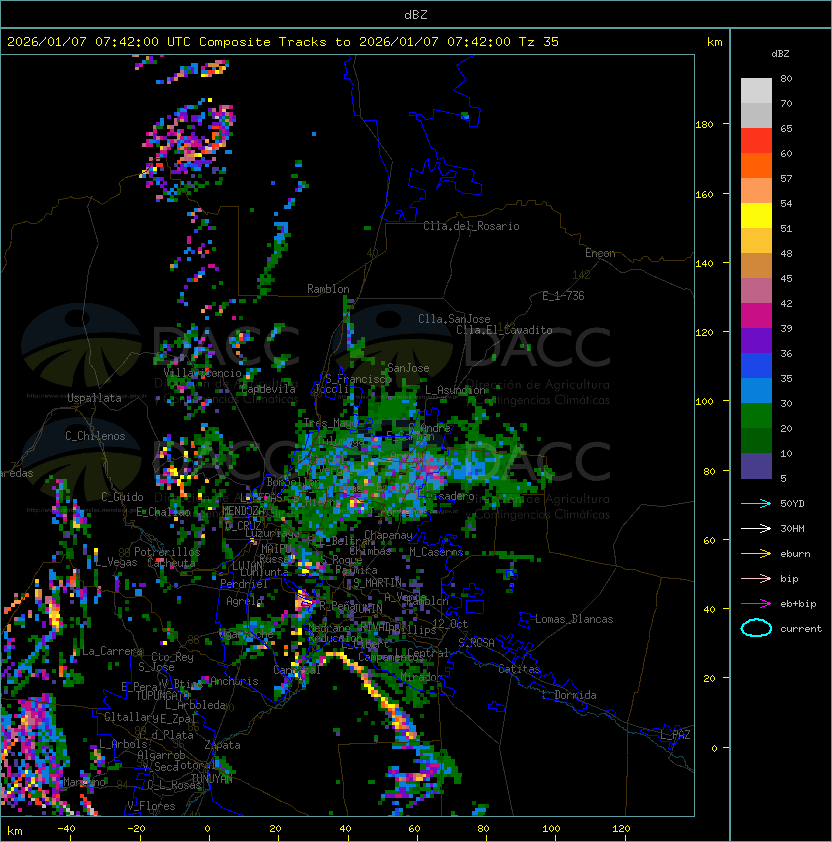Click the 'Perdriel' map label

(244, 584)
